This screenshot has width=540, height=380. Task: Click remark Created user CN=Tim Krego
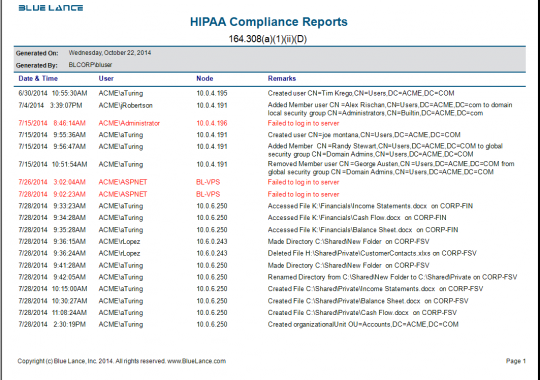[x=361, y=93]
